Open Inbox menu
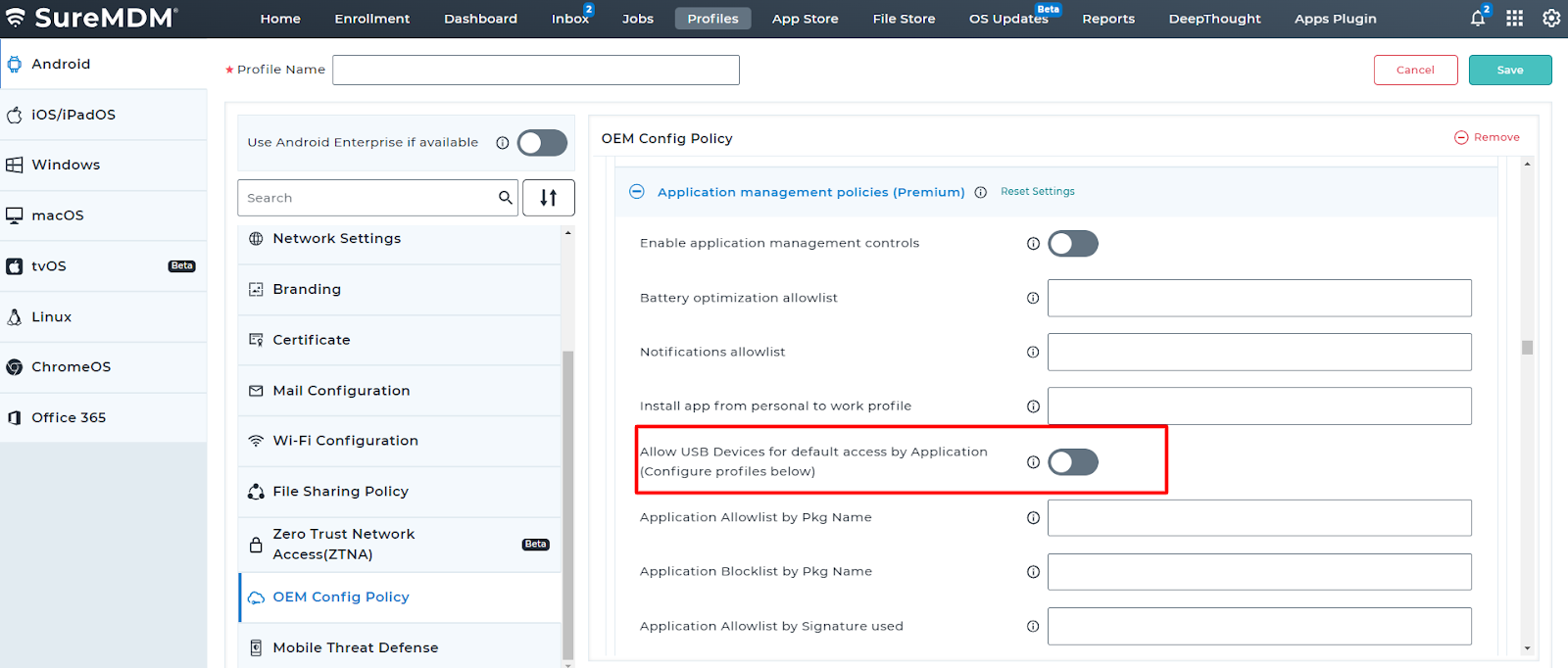This screenshot has width=1568, height=668. (570, 19)
